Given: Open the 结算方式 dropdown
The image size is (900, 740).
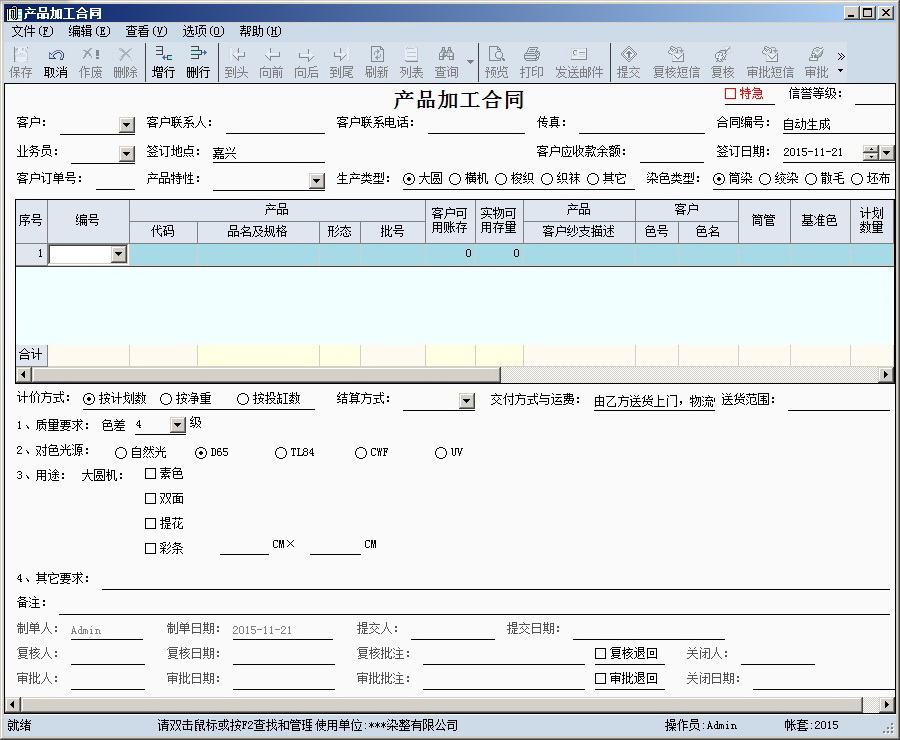Looking at the screenshot, I should (x=467, y=401).
